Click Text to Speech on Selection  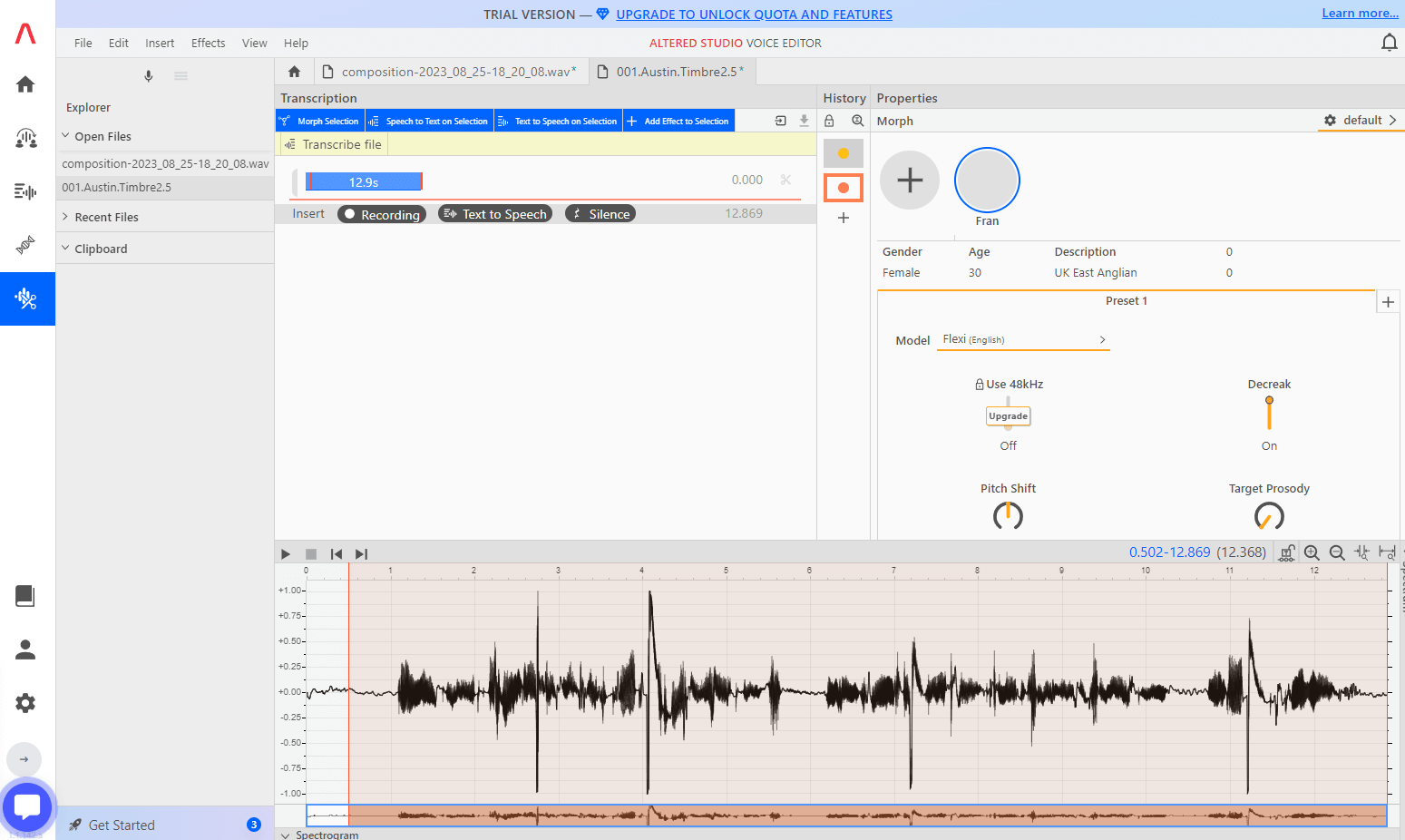click(558, 121)
